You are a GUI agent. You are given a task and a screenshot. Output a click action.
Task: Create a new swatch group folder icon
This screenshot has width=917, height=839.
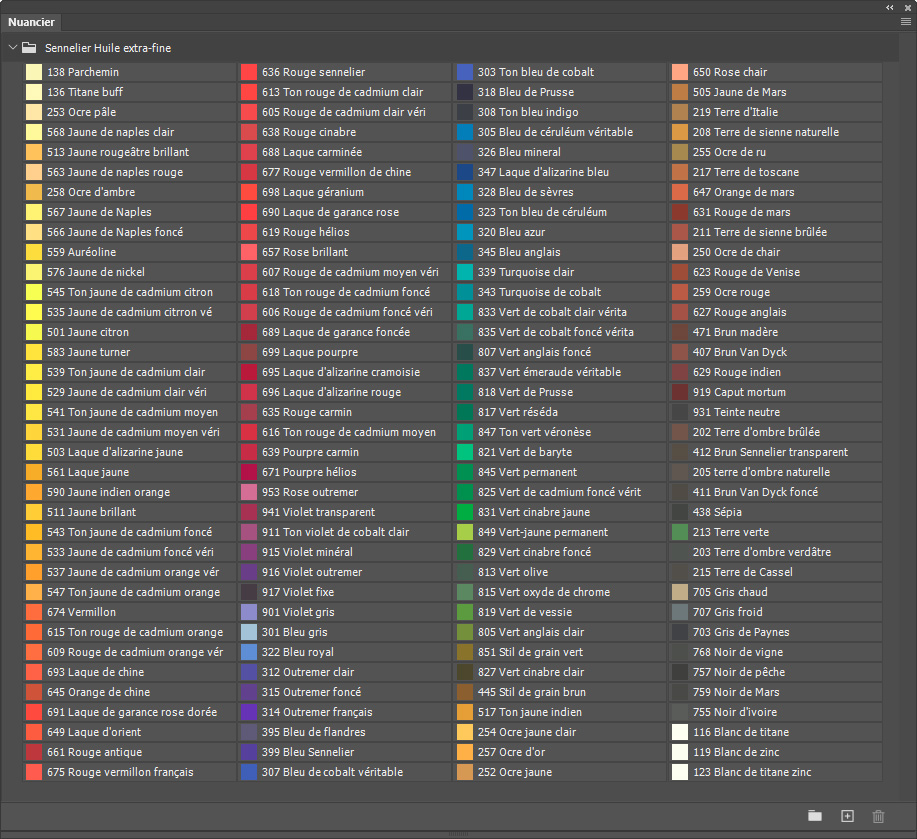[815, 816]
